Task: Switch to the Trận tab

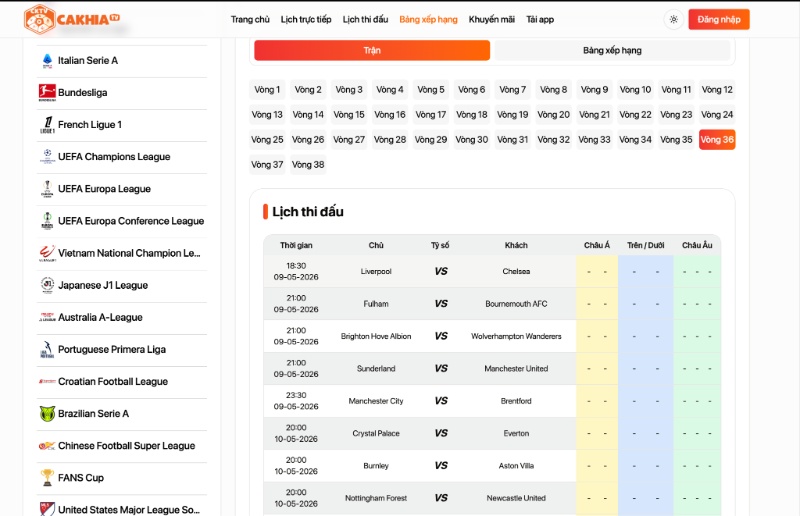Action: point(372,50)
